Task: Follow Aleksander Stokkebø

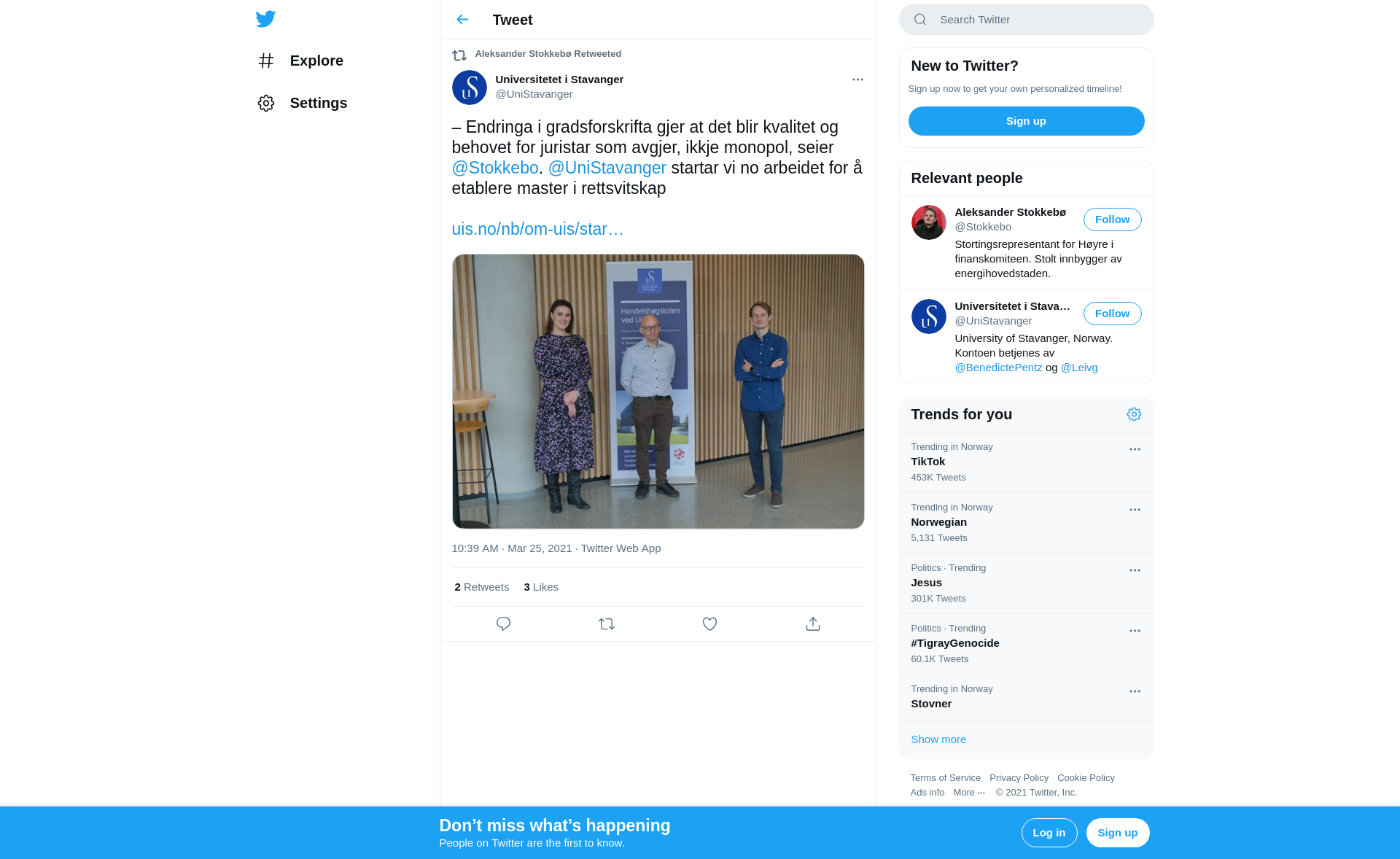Action: pyautogui.click(x=1112, y=219)
